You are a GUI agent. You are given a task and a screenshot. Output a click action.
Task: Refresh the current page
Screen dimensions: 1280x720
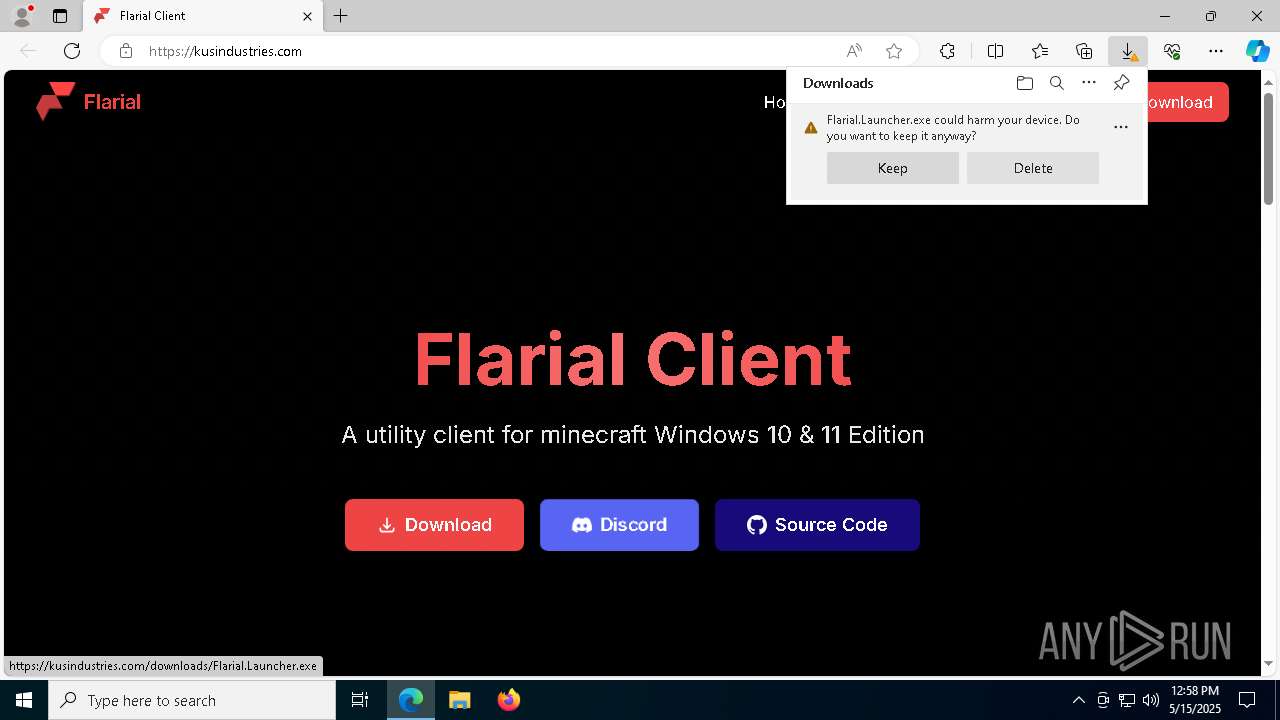pyautogui.click(x=72, y=51)
